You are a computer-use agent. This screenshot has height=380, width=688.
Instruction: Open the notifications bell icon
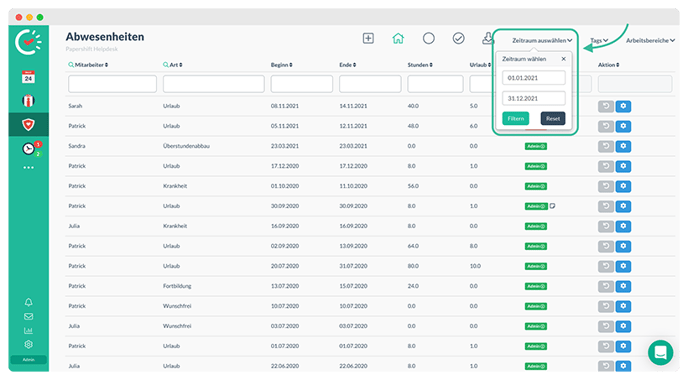click(x=28, y=302)
